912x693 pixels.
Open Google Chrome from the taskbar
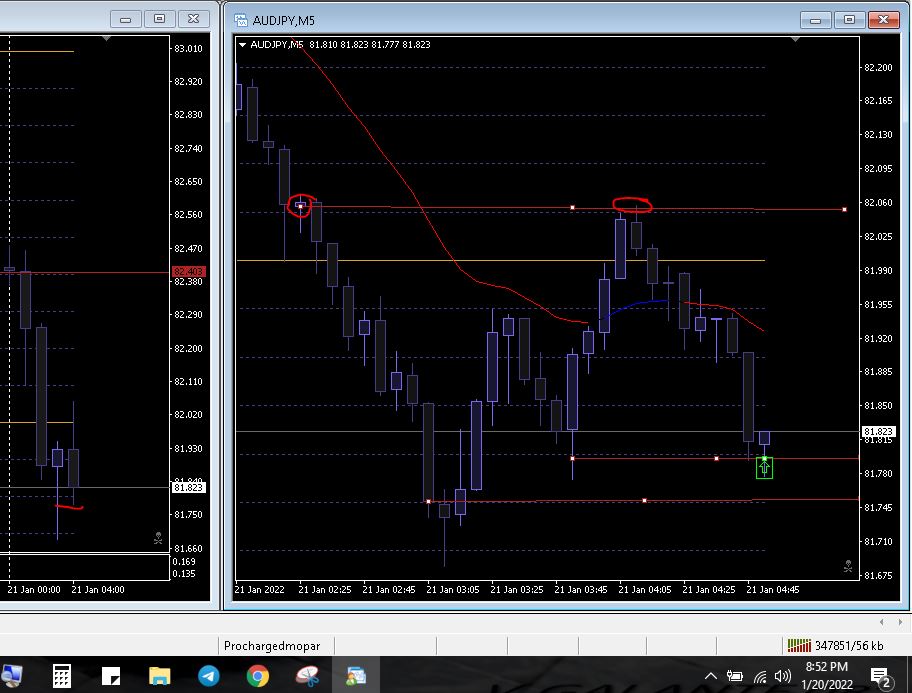(258, 676)
